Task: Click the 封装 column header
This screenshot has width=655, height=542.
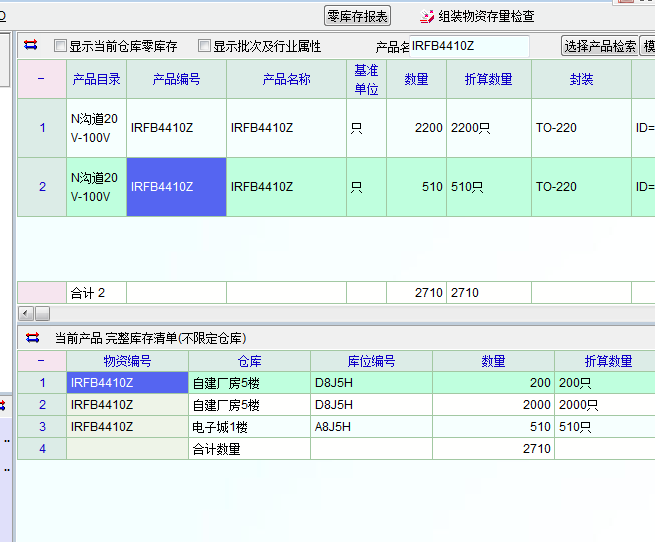Action: pyautogui.click(x=581, y=79)
